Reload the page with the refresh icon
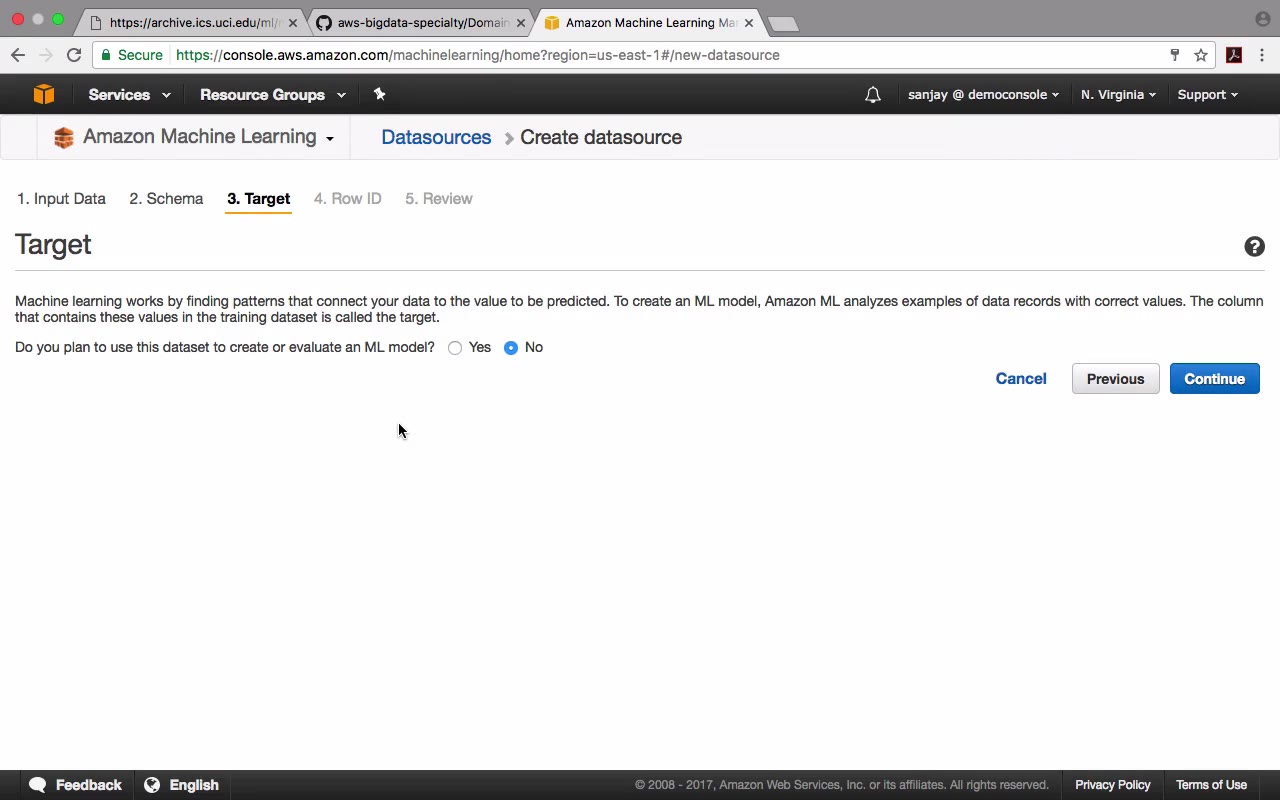Image resolution: width=1280 pixels, height=800 pixels. pos(74,55)
